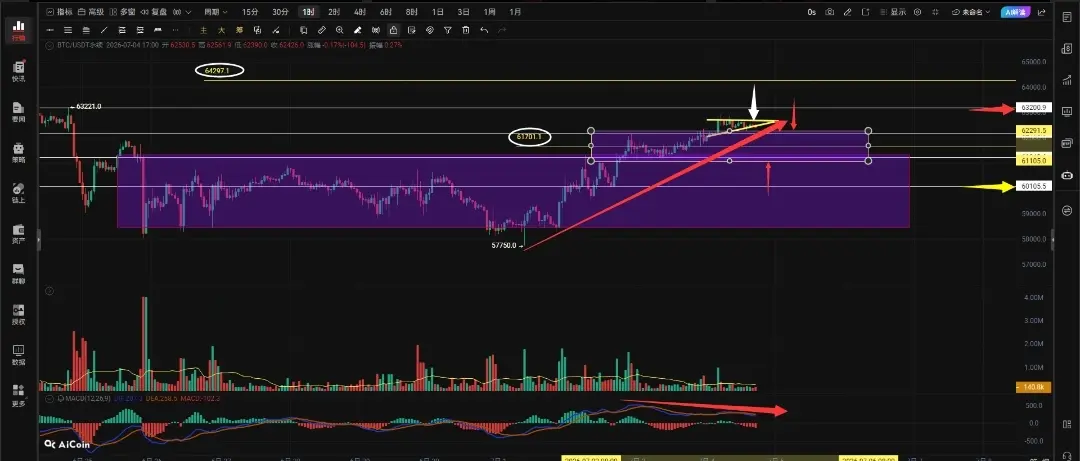Open the 数据 data sidebar icon
This screenshot has height=461, width=1080.
[19, 355]
